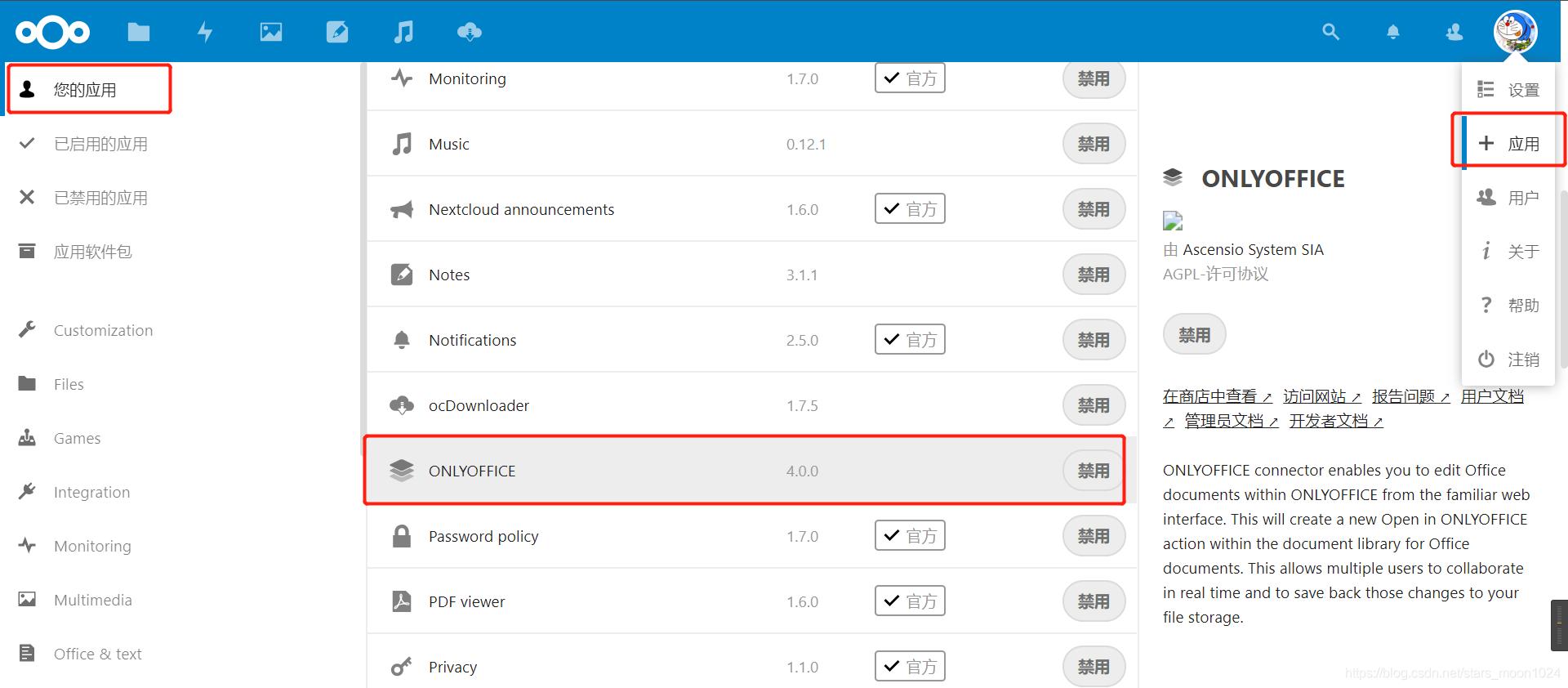Open 访问网站 link
This screenshot has width=1568, height=688.
click(1321, 396)
